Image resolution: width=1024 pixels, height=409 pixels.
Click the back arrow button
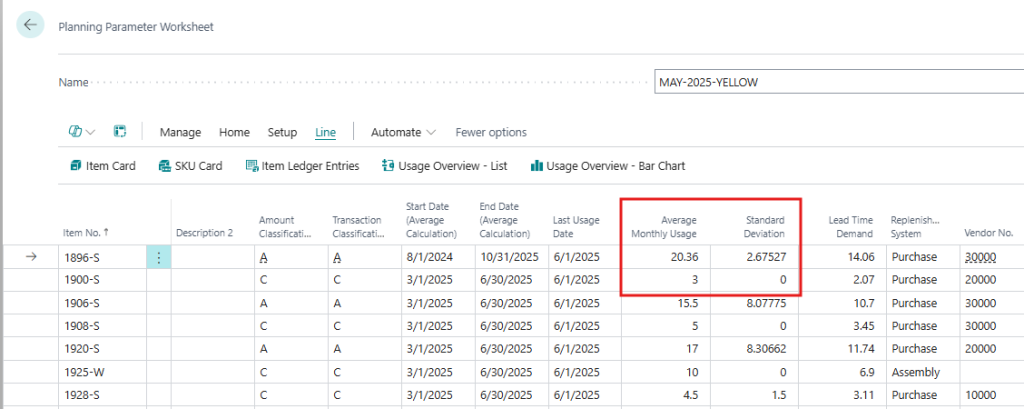(32, 26)
